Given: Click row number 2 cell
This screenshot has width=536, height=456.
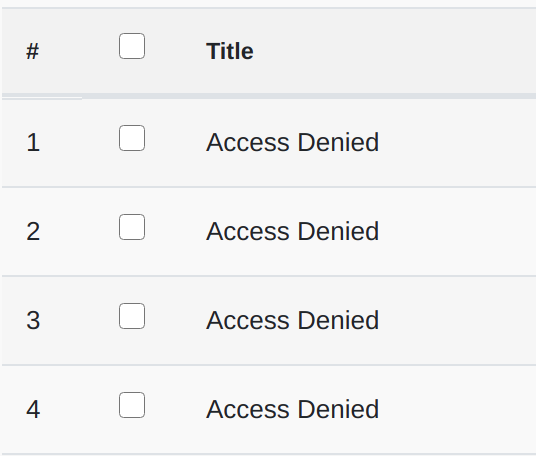Looking at the screenshot, I should (33, 231).
